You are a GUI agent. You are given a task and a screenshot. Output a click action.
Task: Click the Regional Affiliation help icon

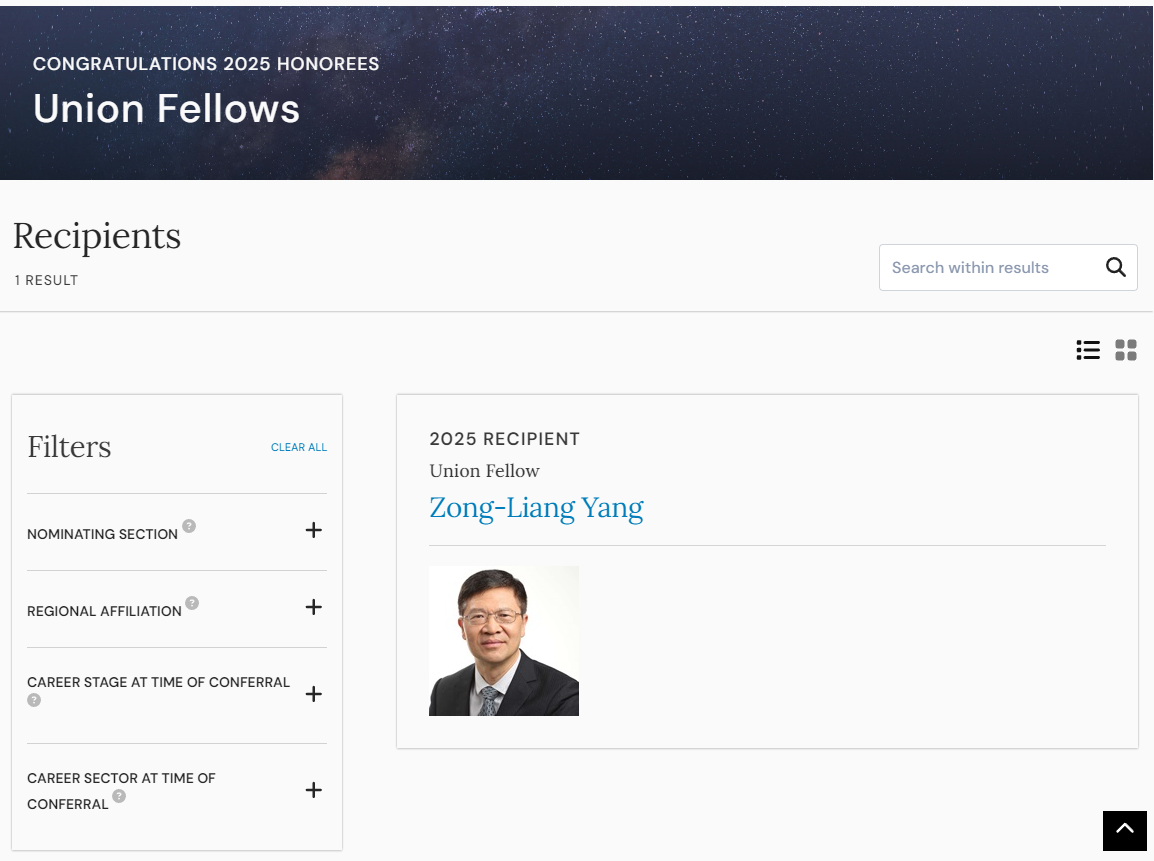tap(192, 603)
